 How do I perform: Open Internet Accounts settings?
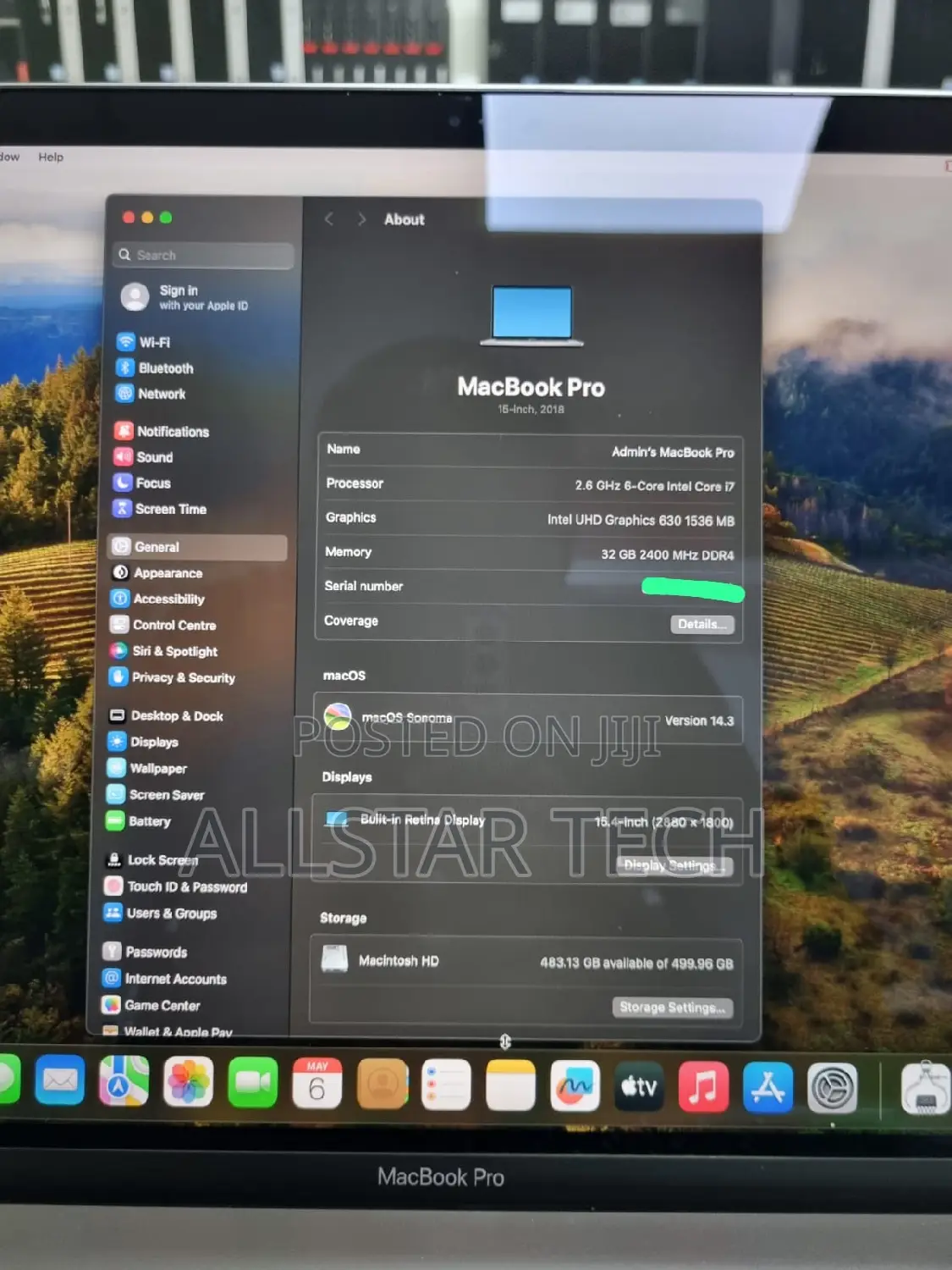tap(164, 979)
